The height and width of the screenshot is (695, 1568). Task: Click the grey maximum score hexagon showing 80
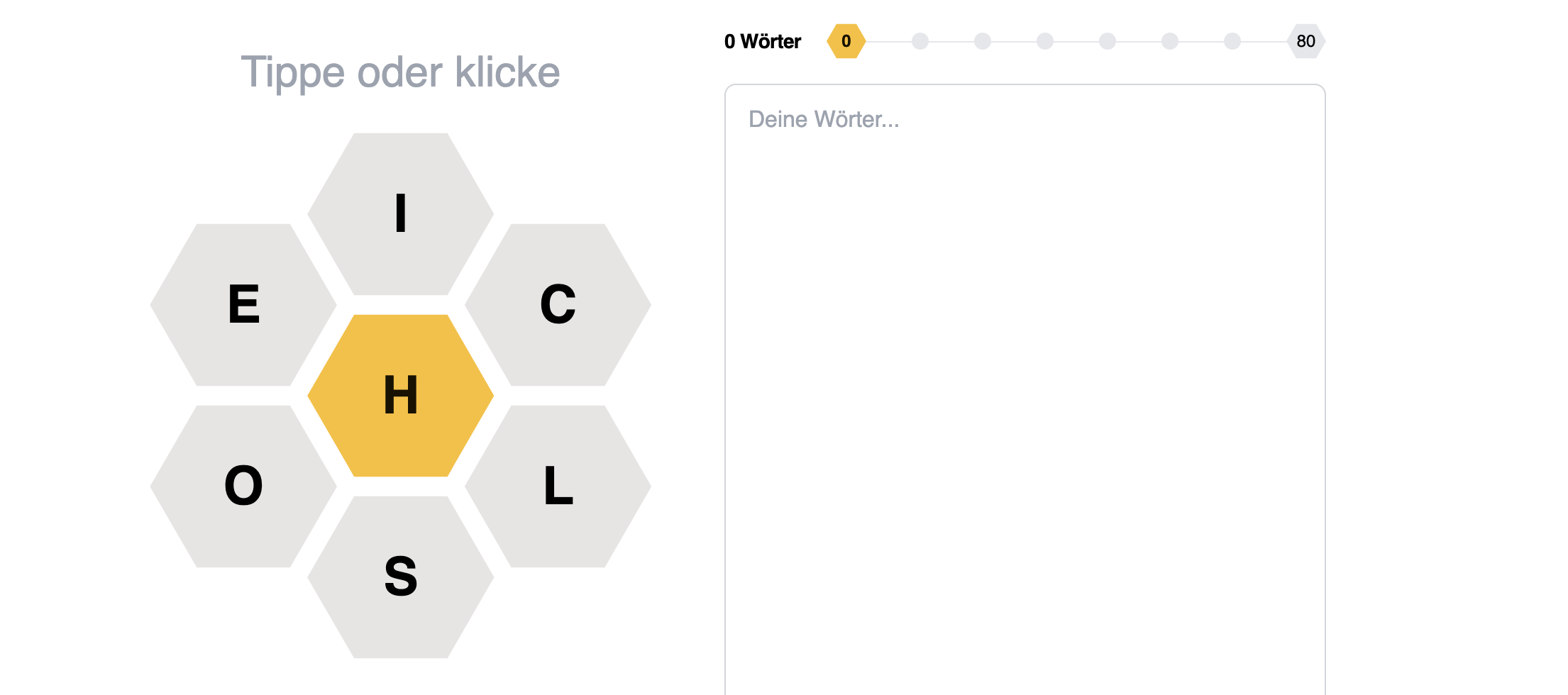click(x=1305, y=41)
